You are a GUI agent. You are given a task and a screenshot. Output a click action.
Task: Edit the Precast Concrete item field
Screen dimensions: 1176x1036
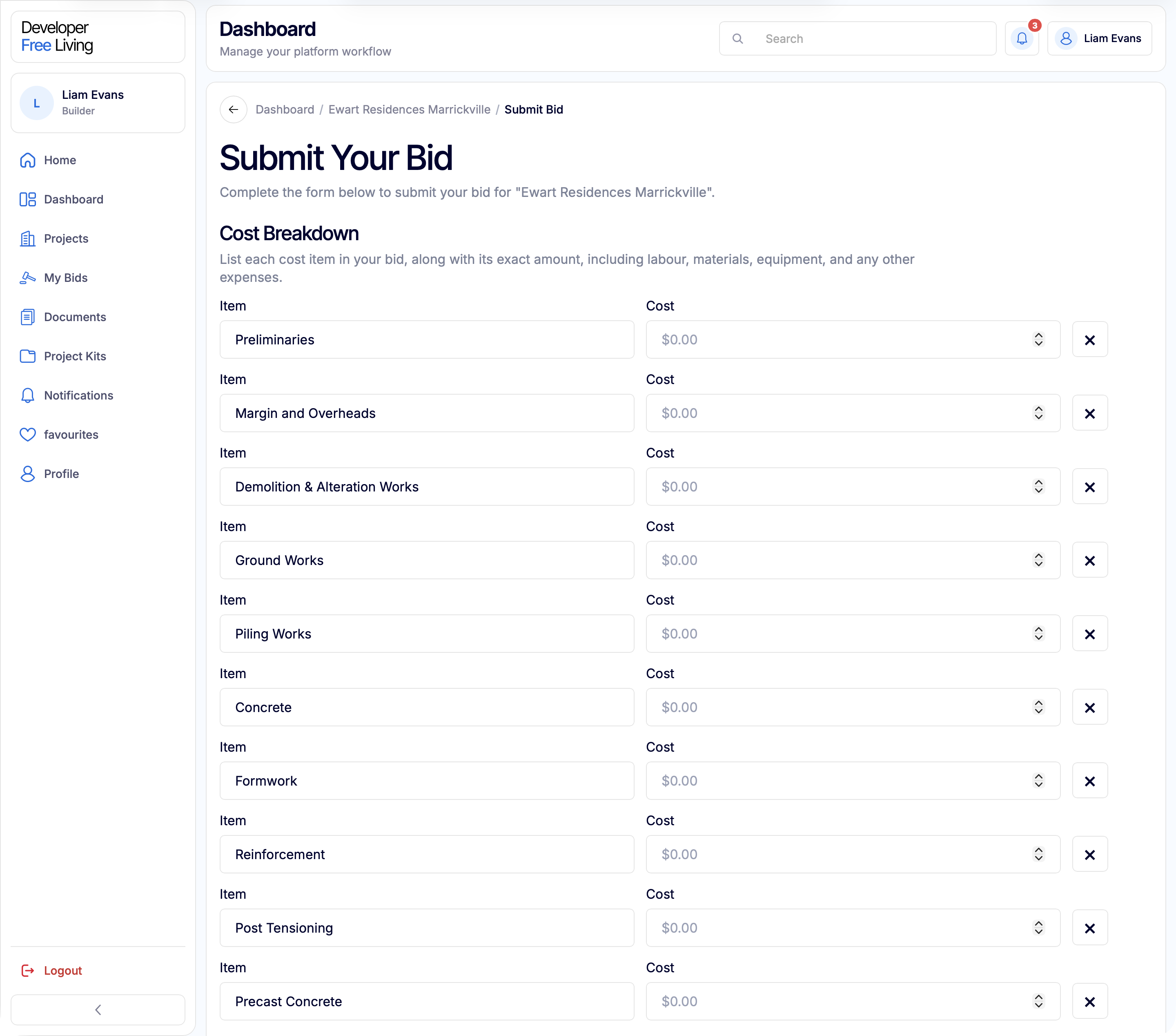coord(427,1001)
